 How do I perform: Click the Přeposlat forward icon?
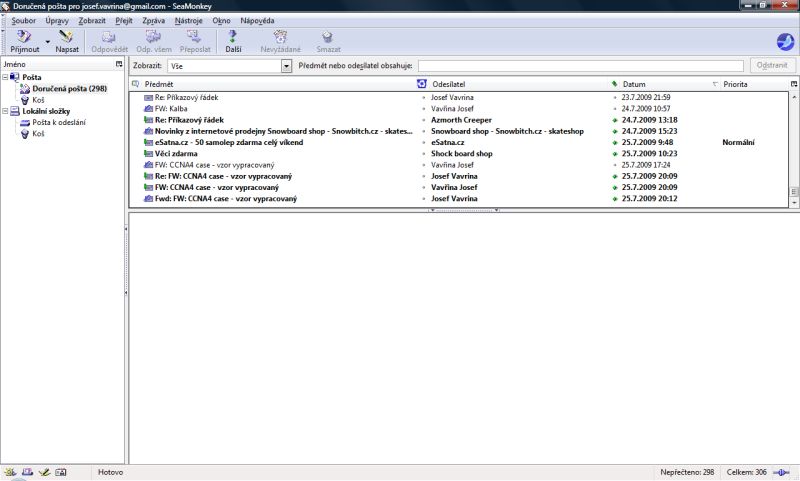[194, 37]
